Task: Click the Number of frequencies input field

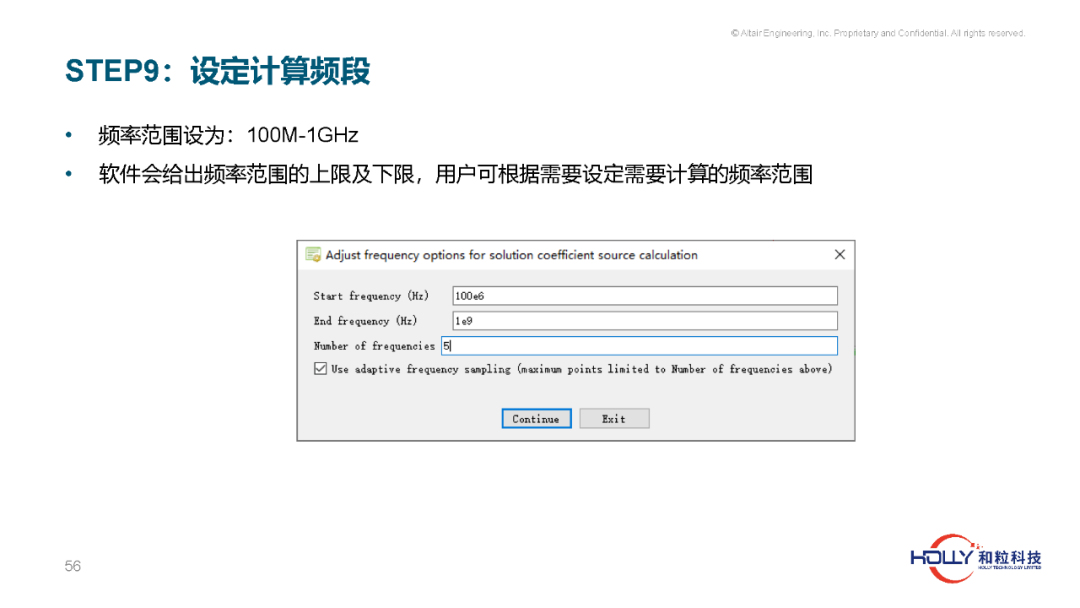Action: (639, 346)
